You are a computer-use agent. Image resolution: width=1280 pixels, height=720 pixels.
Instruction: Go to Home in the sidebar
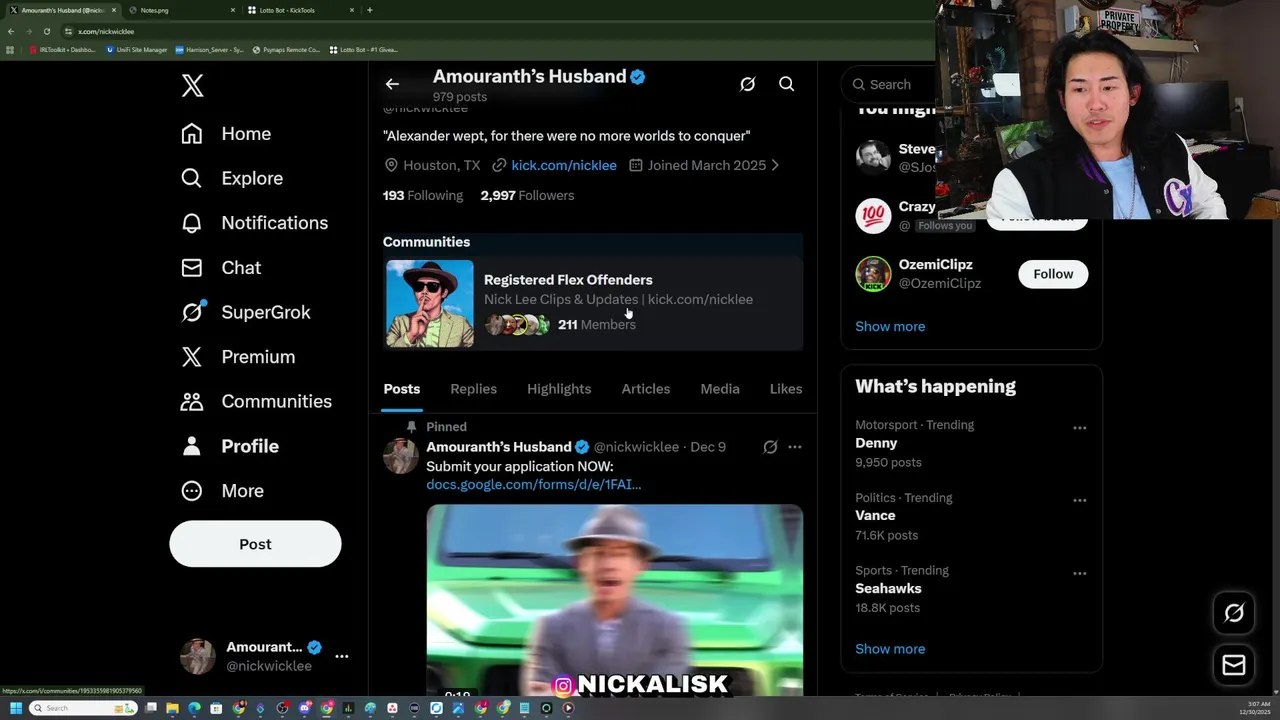coord(226,134)
